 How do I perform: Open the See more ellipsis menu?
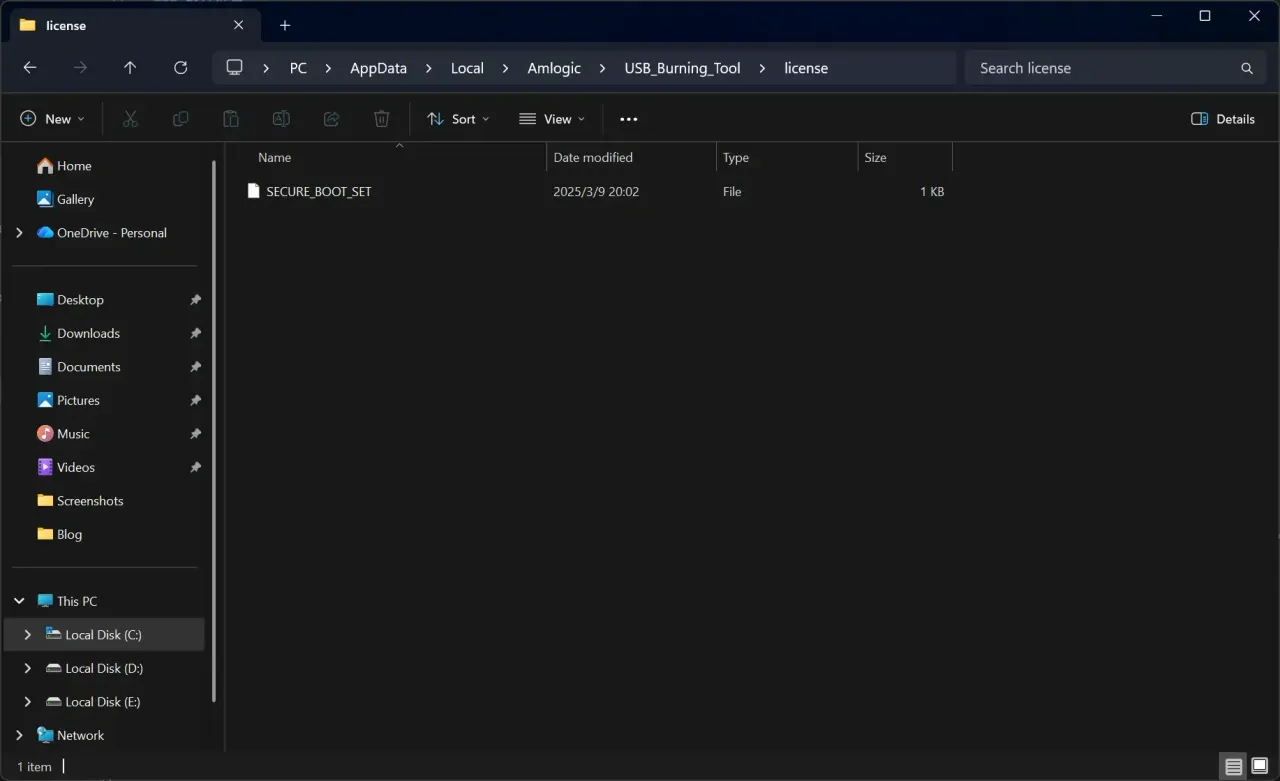click(x=628, y=119)
